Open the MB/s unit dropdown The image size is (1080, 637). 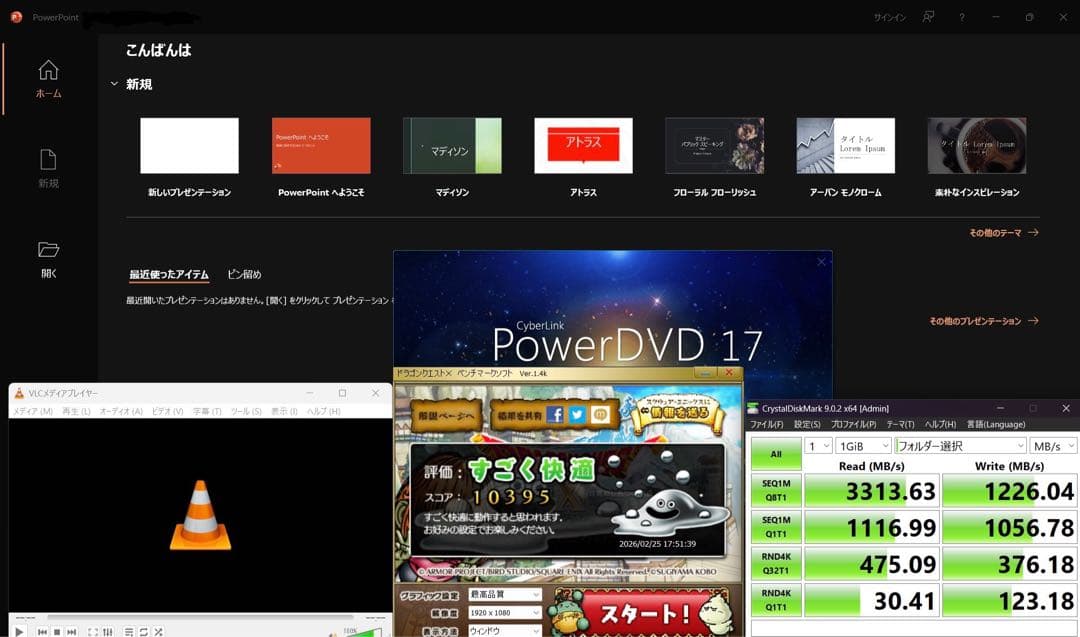tap(1053, 446)
